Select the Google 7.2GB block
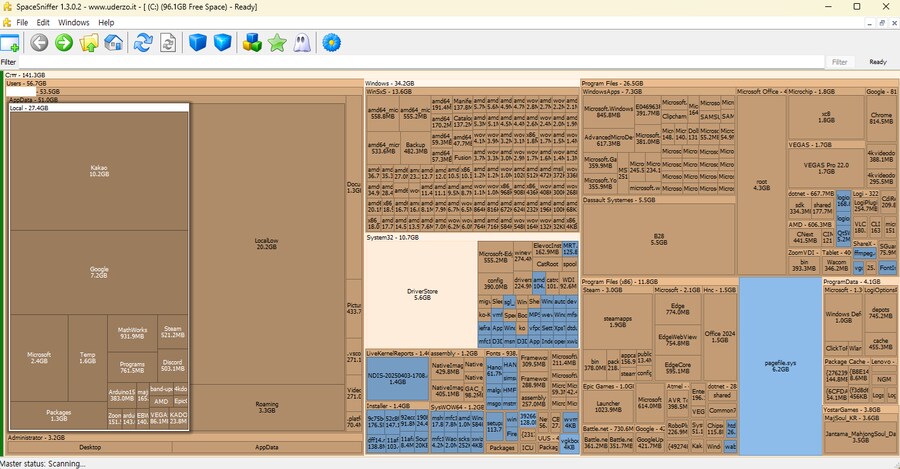Screen dimensions: 900x469 [x=99, y=272]
